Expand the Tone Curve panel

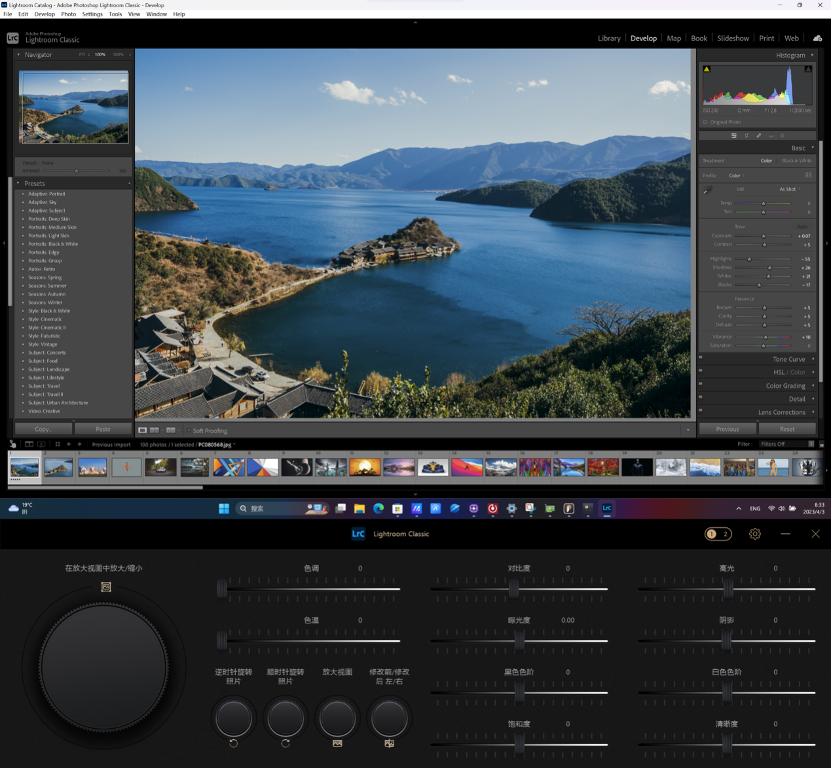(788, 359)
